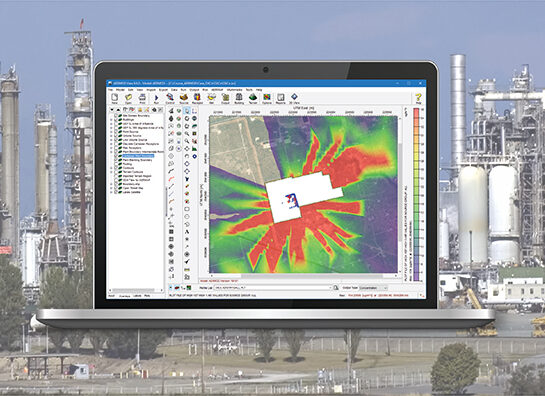Click the New project toolbar icon

coord(114,98)
